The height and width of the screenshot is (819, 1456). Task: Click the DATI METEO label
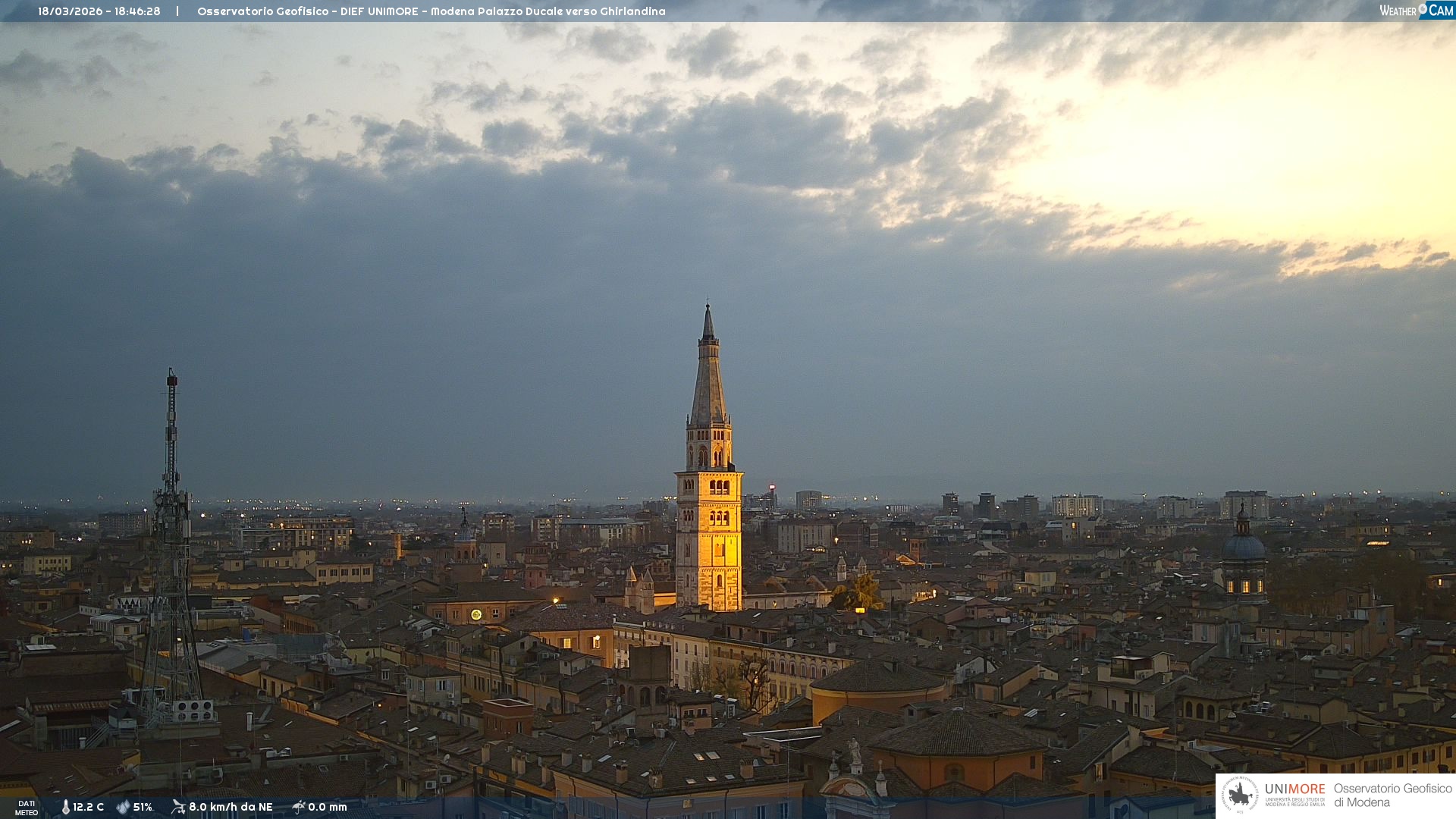coord(27,808)
